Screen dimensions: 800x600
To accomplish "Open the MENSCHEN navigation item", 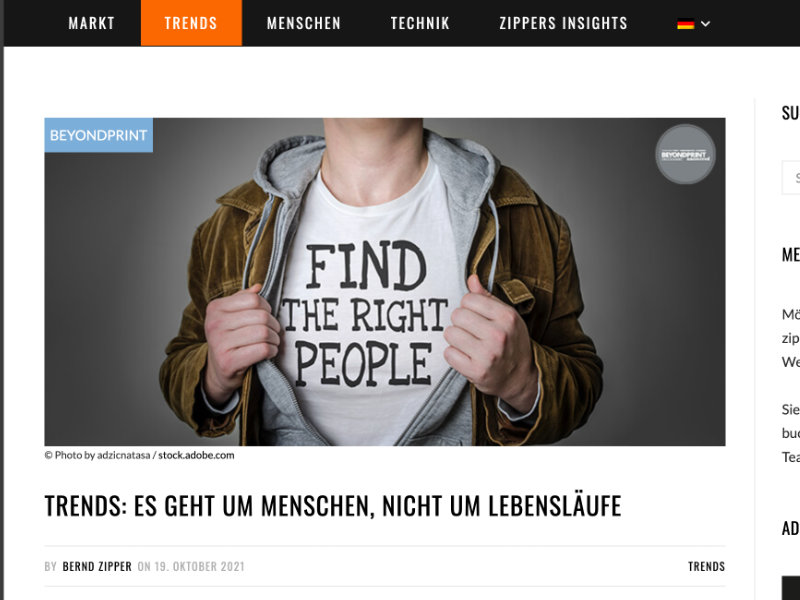I will click(304, 23).
